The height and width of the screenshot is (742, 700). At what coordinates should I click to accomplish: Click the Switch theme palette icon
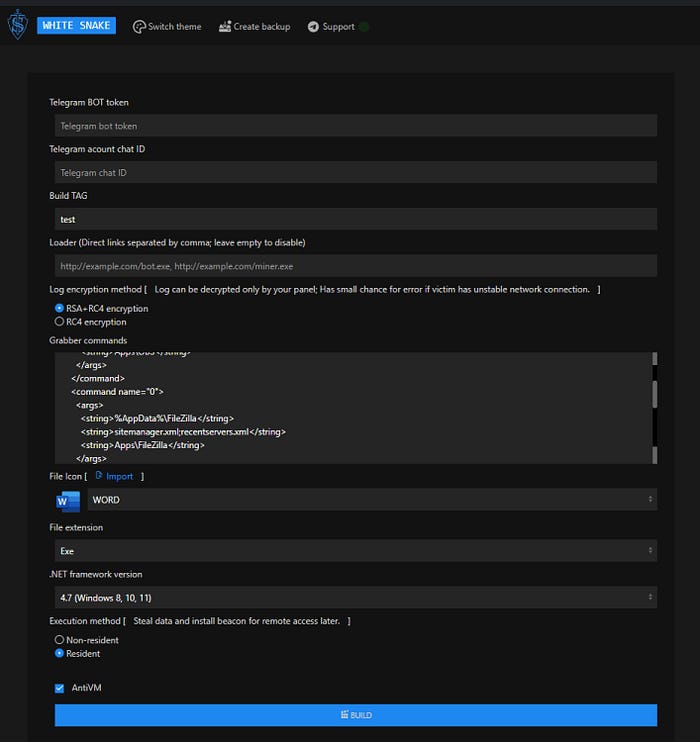[139, 27]
